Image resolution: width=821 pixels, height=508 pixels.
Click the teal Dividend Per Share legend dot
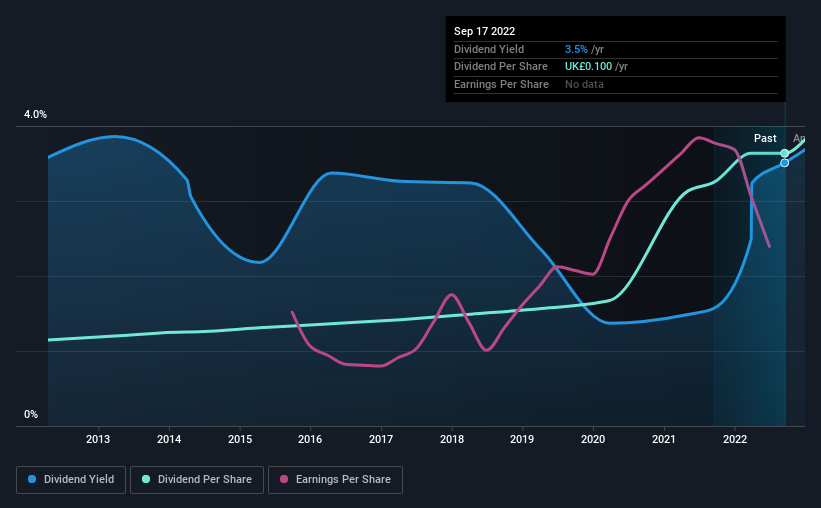click(x=146, y=479)
